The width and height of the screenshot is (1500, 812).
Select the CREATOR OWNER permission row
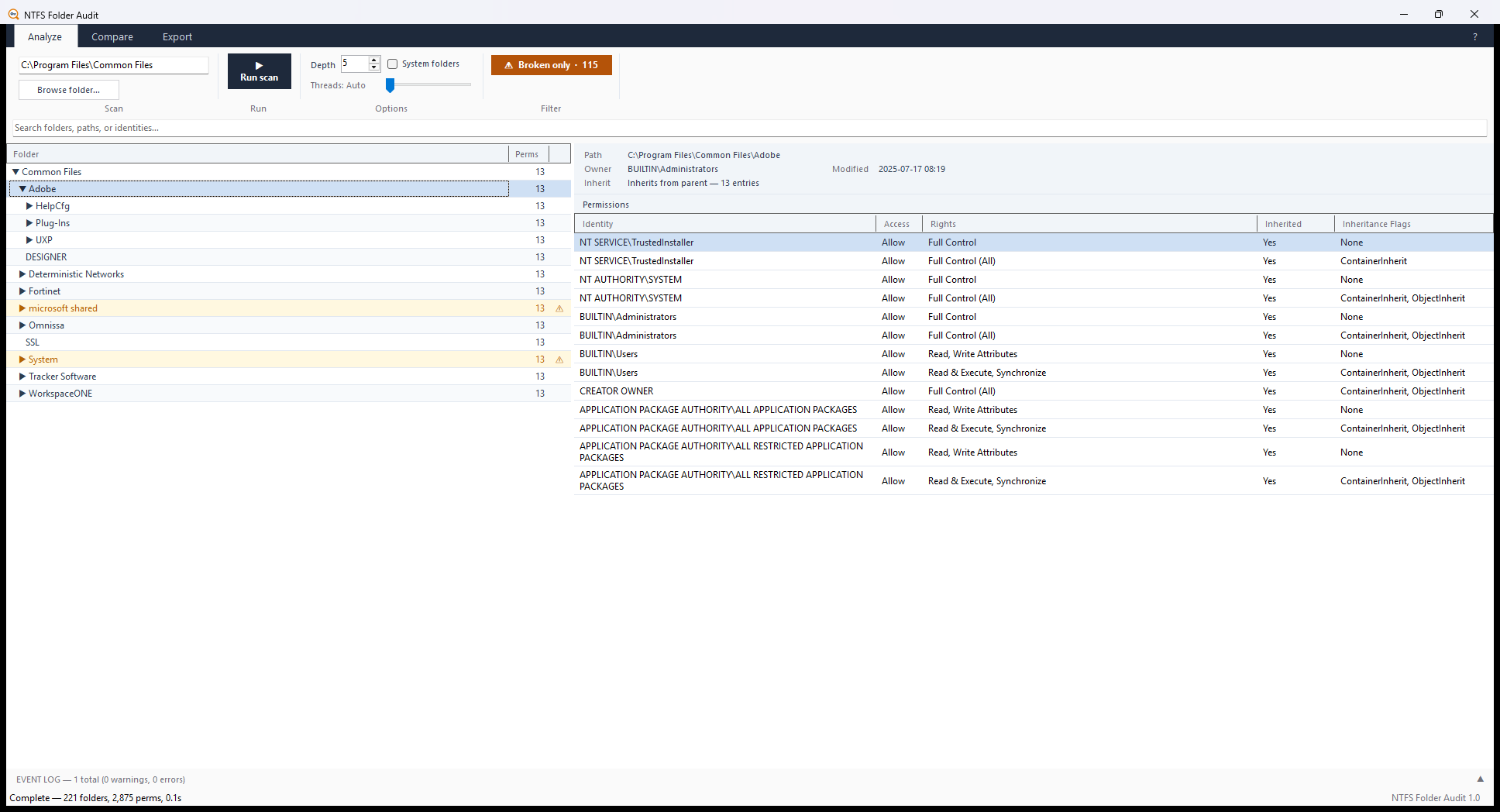pyautogui.click(x=1034, y=391)
